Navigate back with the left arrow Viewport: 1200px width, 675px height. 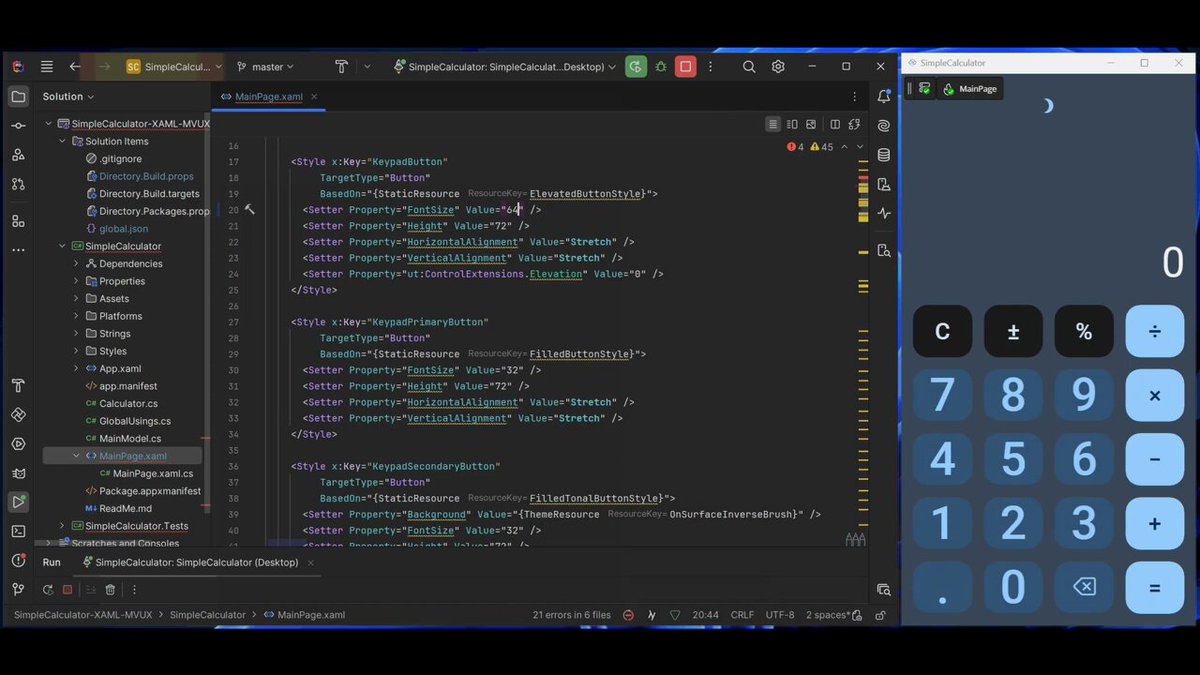point(75,67)
